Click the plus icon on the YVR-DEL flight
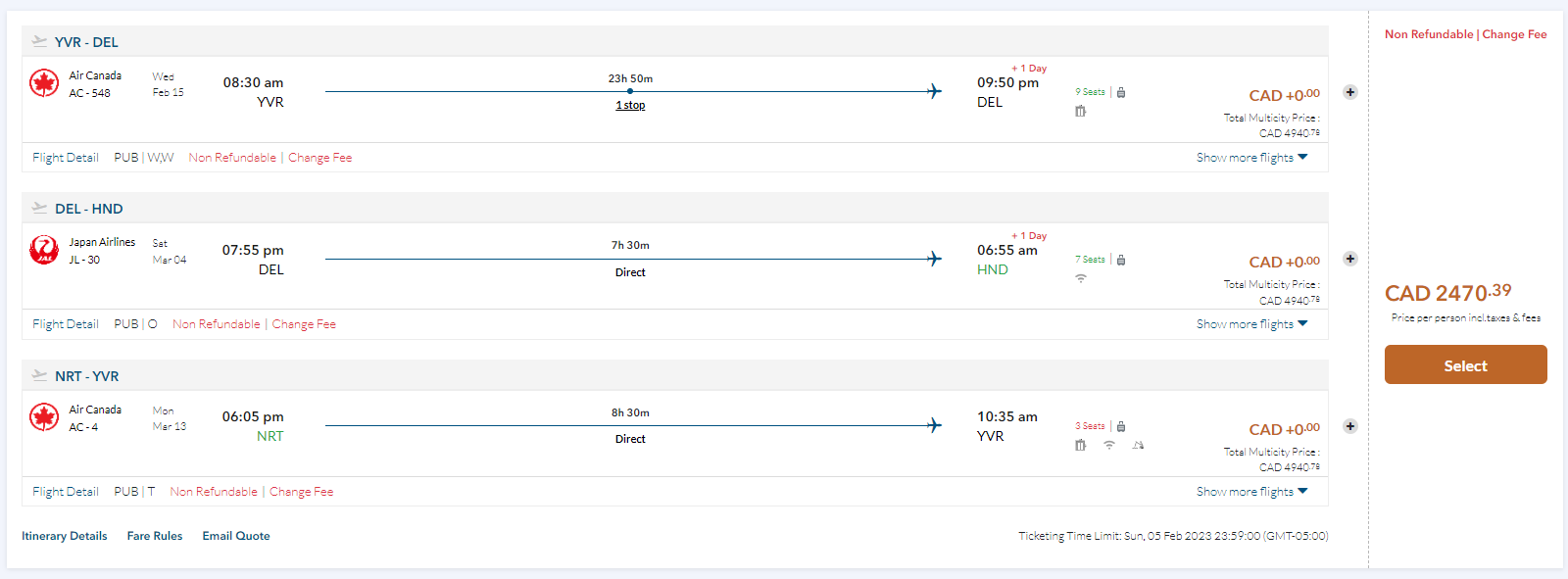Screen dimensions: 1568x579 [1349, 92]
